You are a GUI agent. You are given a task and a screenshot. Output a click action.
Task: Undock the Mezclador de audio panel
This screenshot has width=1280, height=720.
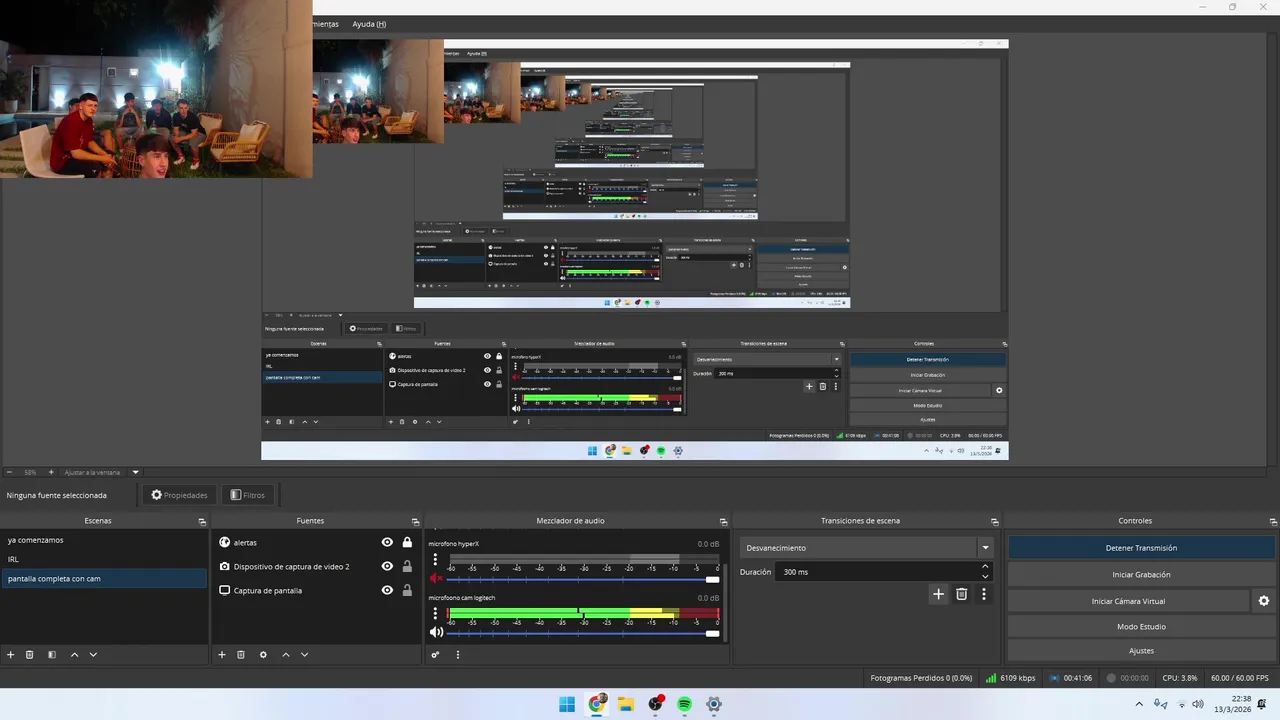click(724, 521)
